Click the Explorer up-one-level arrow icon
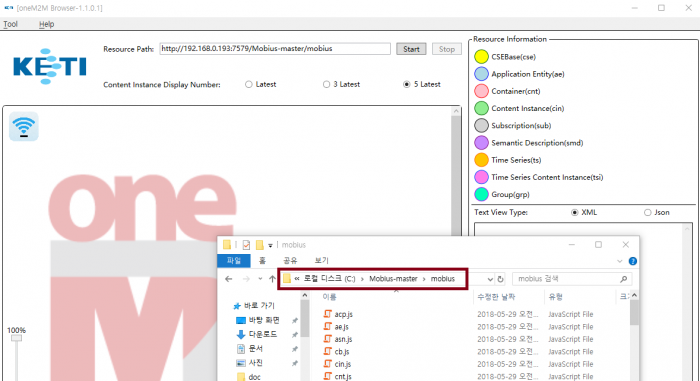 point(272,279)
